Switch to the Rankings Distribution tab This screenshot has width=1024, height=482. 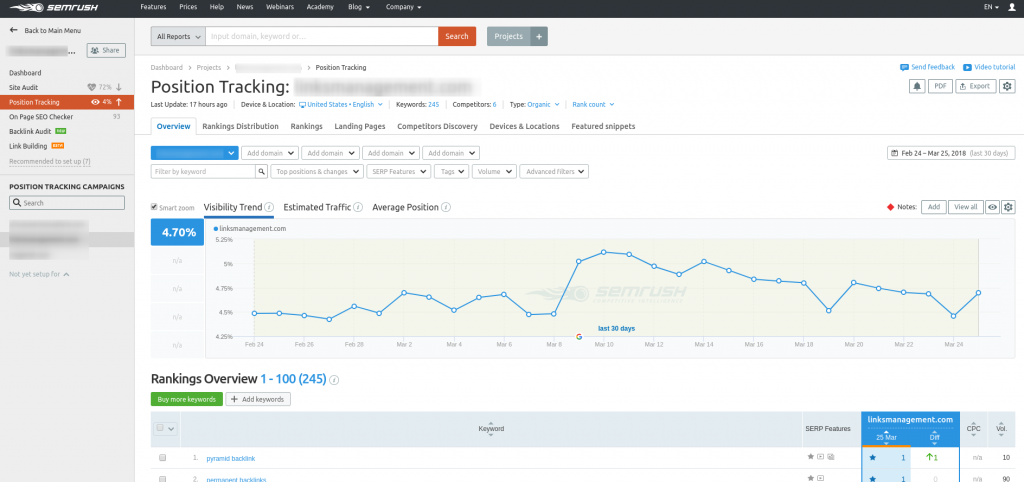240,126
